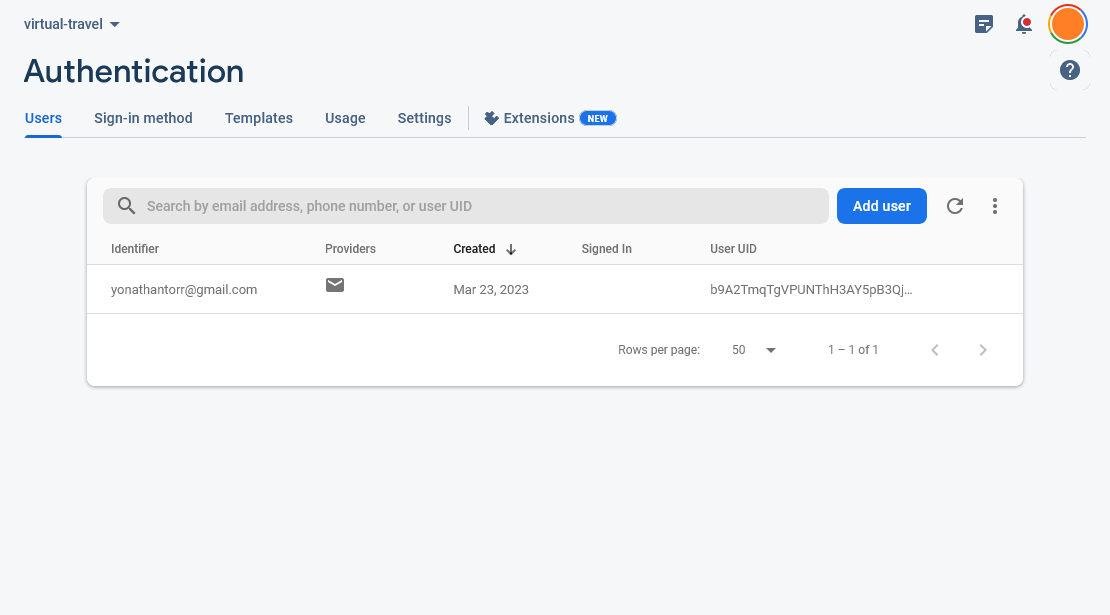Switch to the Sign-in method tab
The height and width of the screenshot is (615, 1110).
pos(143,117)
